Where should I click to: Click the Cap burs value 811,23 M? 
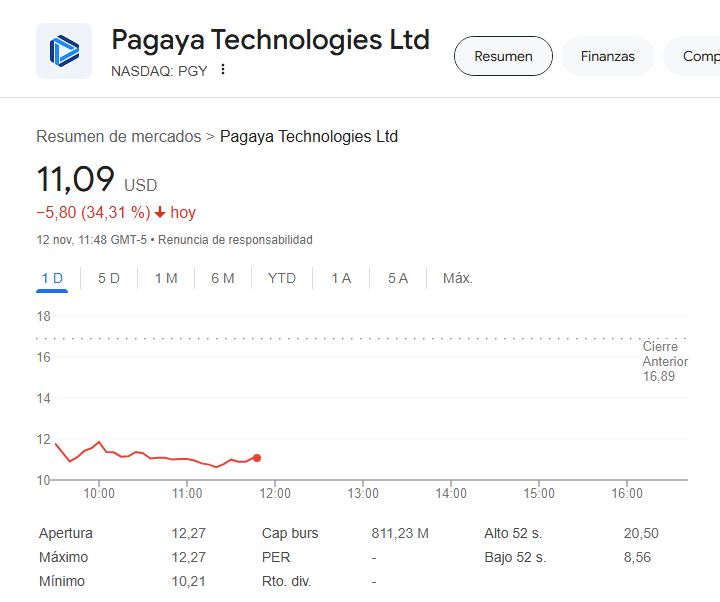coord(400,533)
